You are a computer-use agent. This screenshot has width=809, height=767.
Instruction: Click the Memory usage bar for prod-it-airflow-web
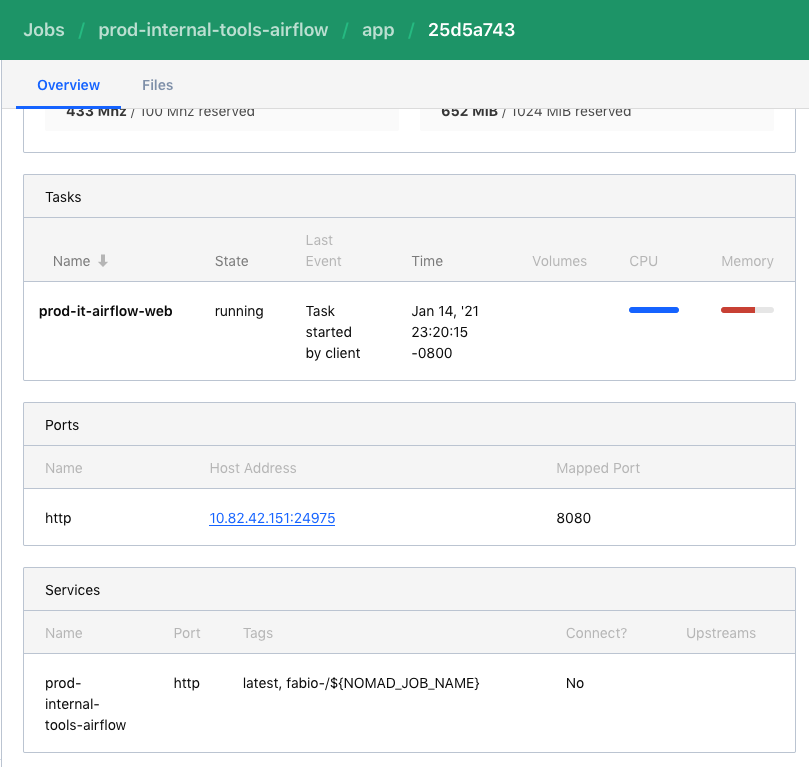(747, 310)
